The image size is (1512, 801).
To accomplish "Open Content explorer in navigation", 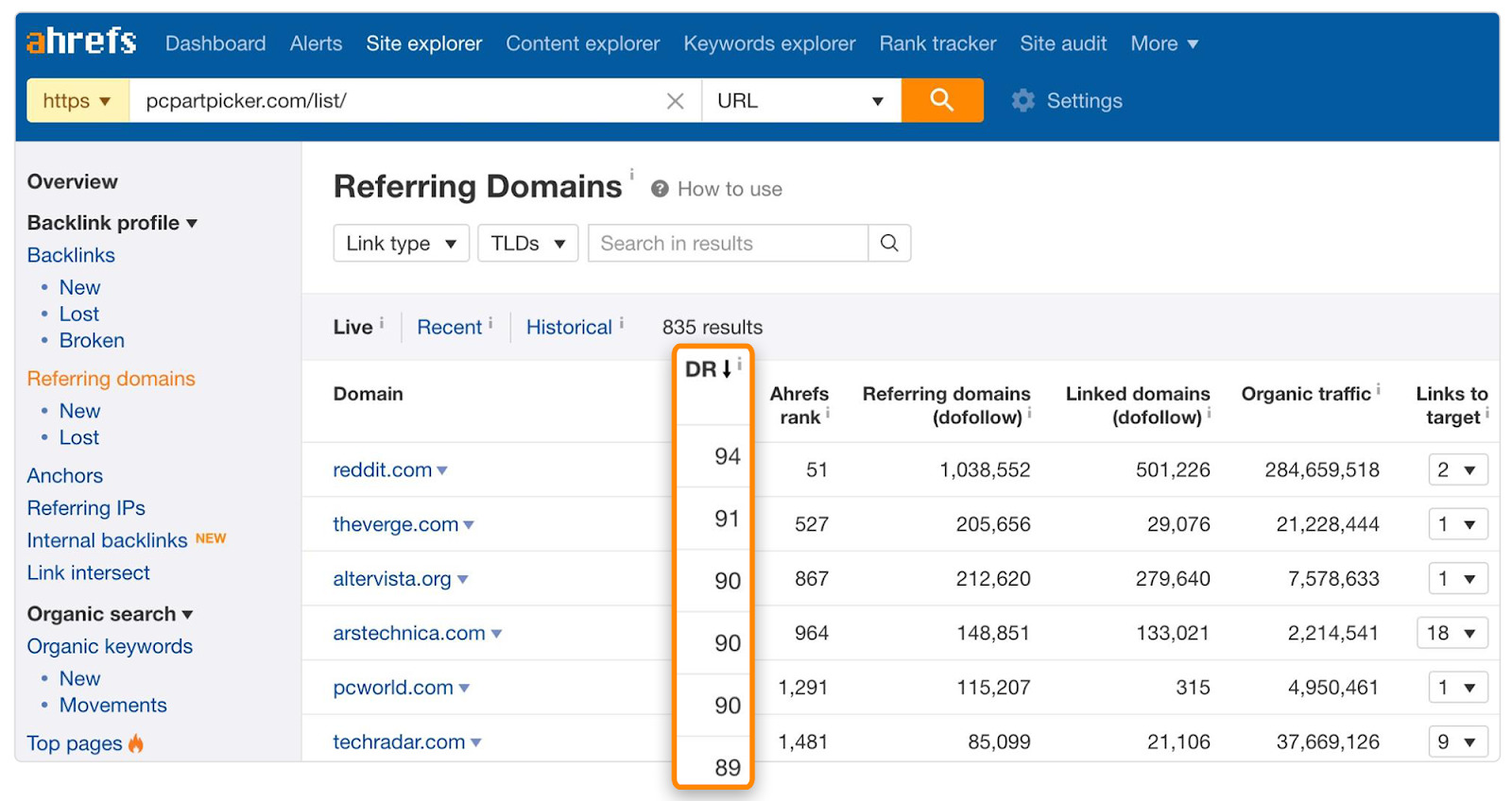I will pos(583,43).
